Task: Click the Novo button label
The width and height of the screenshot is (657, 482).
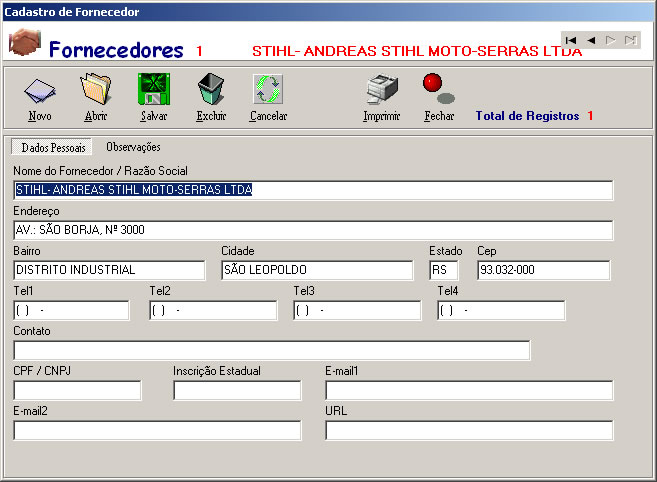Action: (40, 116)
